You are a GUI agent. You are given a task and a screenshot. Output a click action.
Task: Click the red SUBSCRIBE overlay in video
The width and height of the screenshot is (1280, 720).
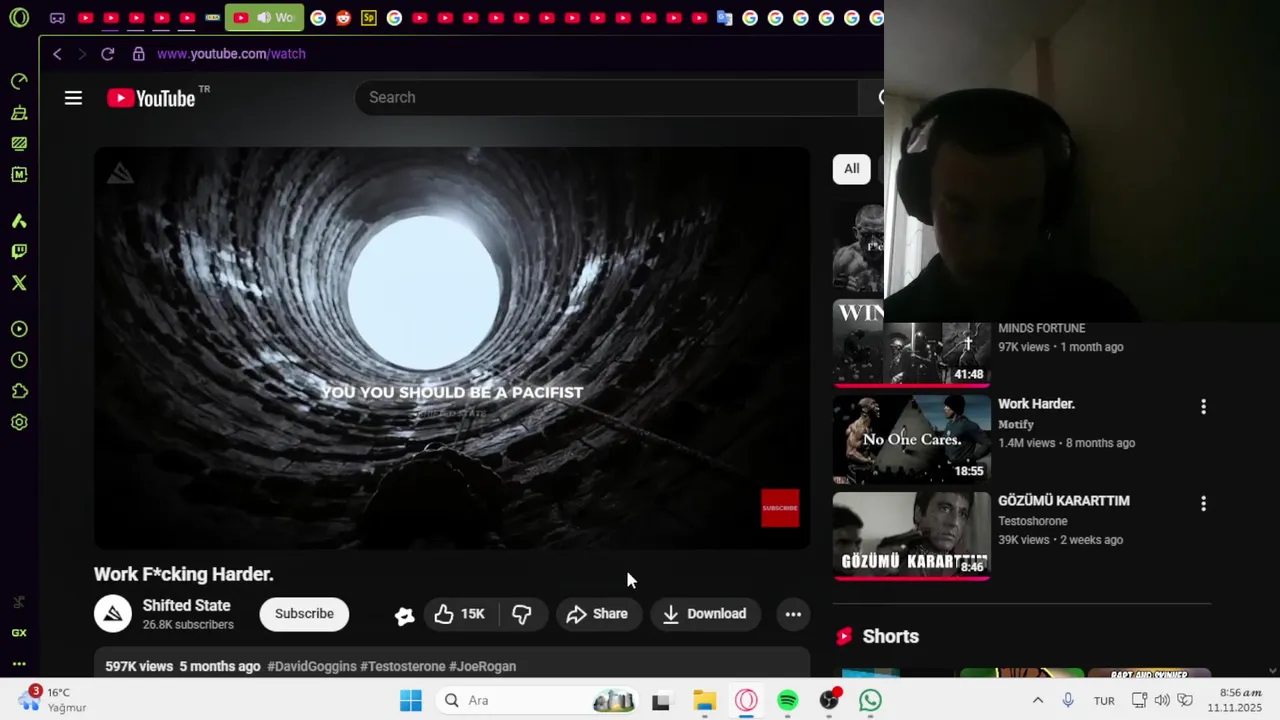(780, 508)
